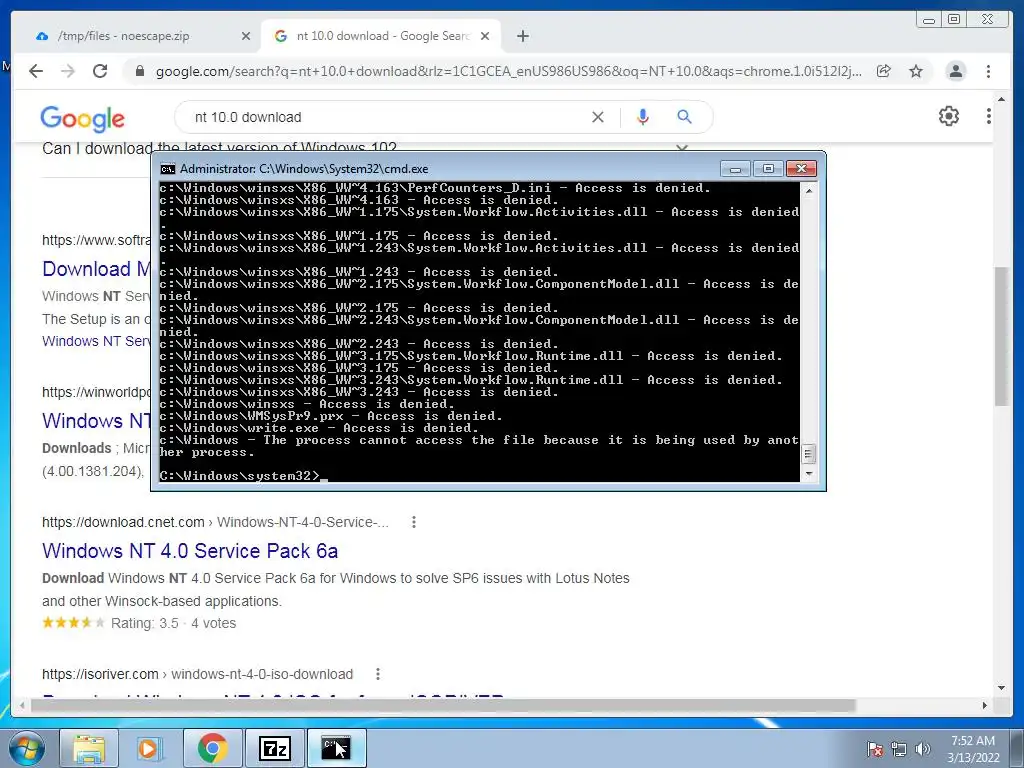Click the address bar URL

(508, 71)
